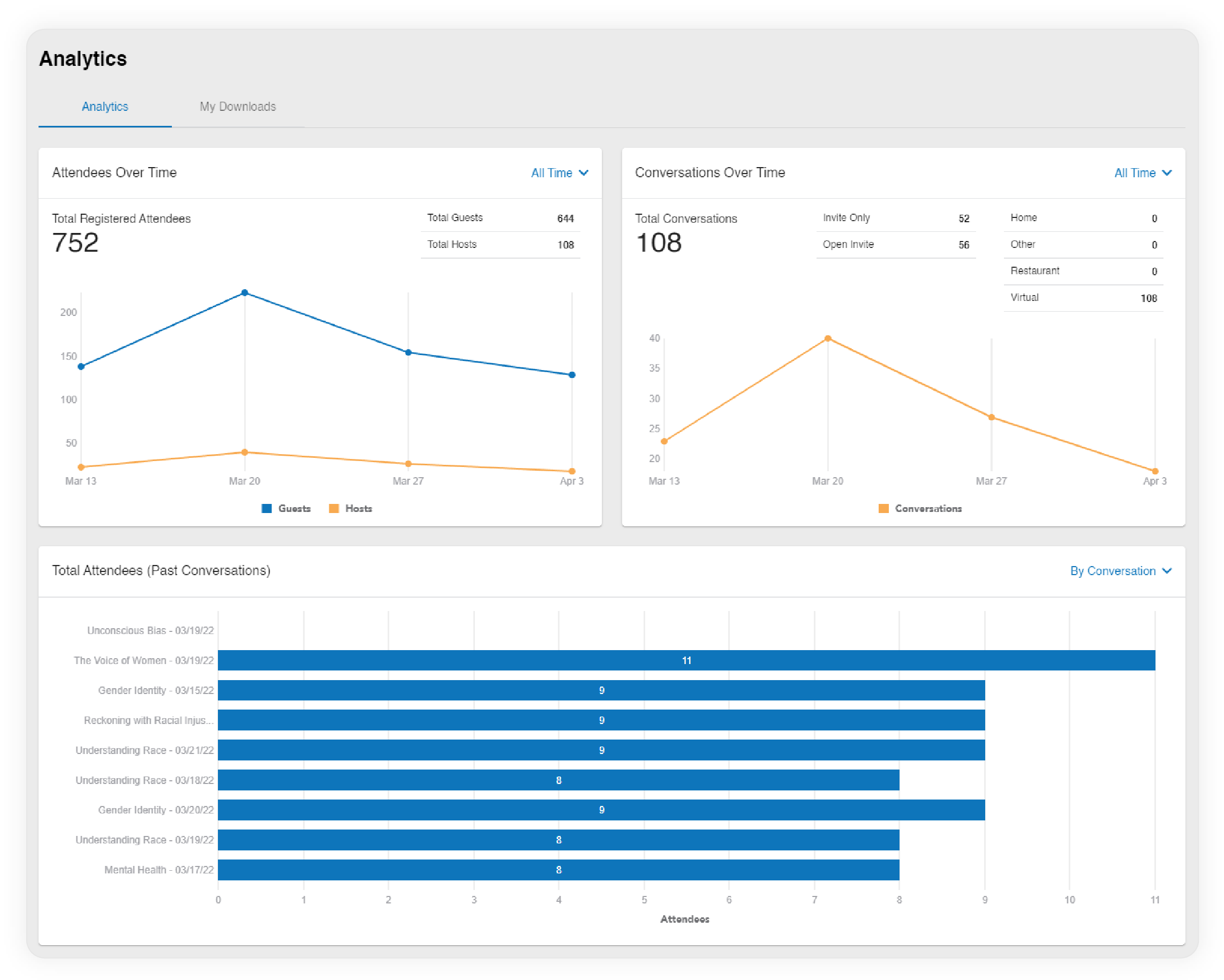The image size is (1224, 980).
Task: Switch to the Analytics tab
Action: pos(105,107)
